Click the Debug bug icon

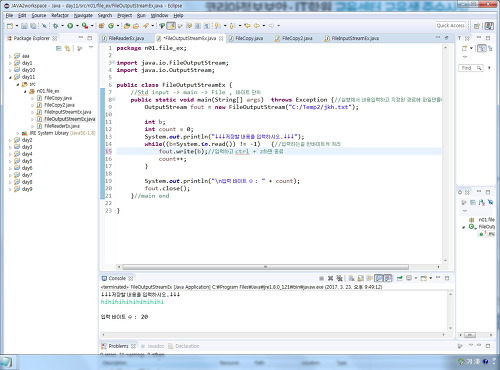point(56,26)
